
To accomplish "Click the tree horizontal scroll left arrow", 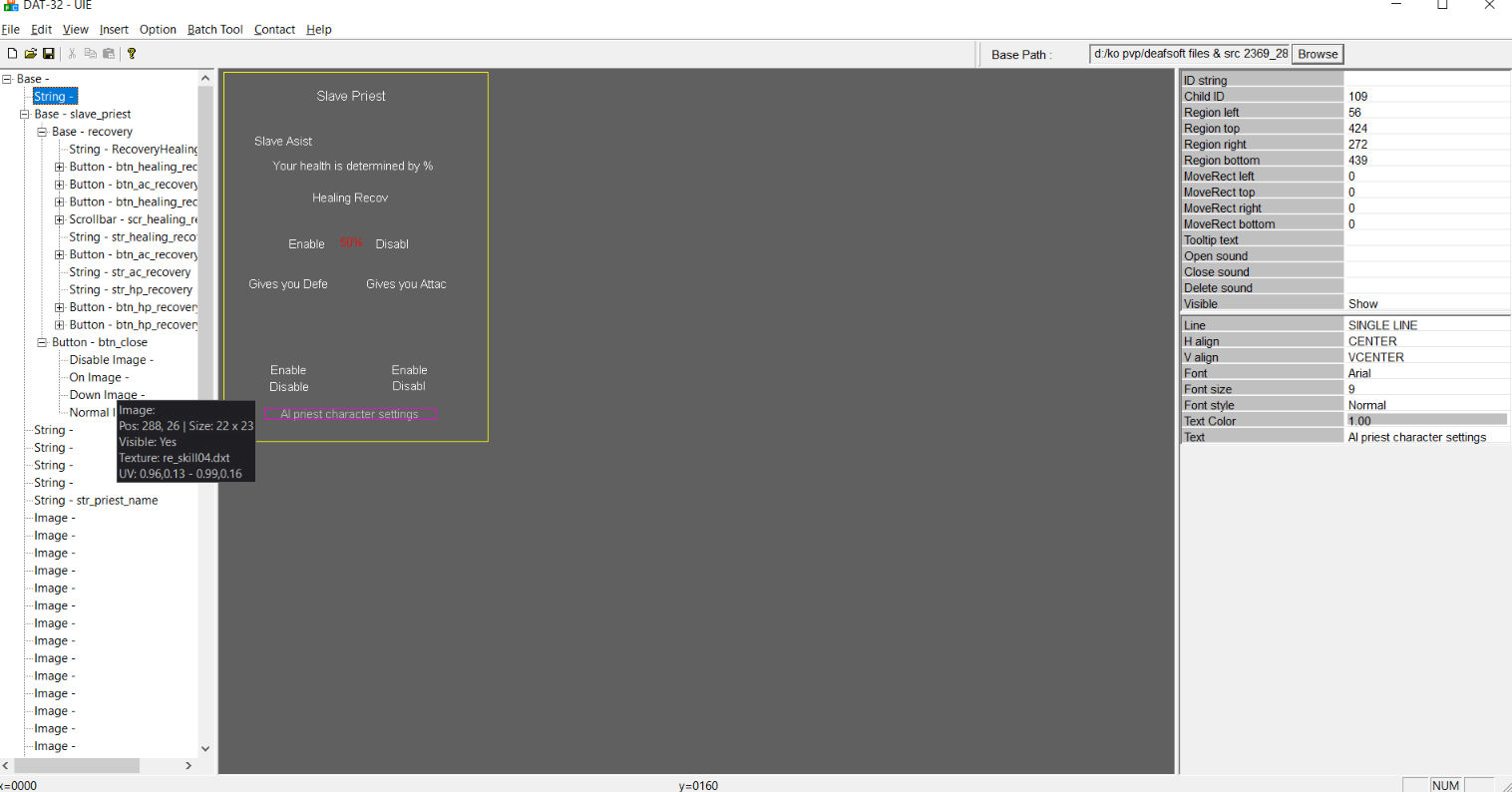I will [x=6, y=765].
